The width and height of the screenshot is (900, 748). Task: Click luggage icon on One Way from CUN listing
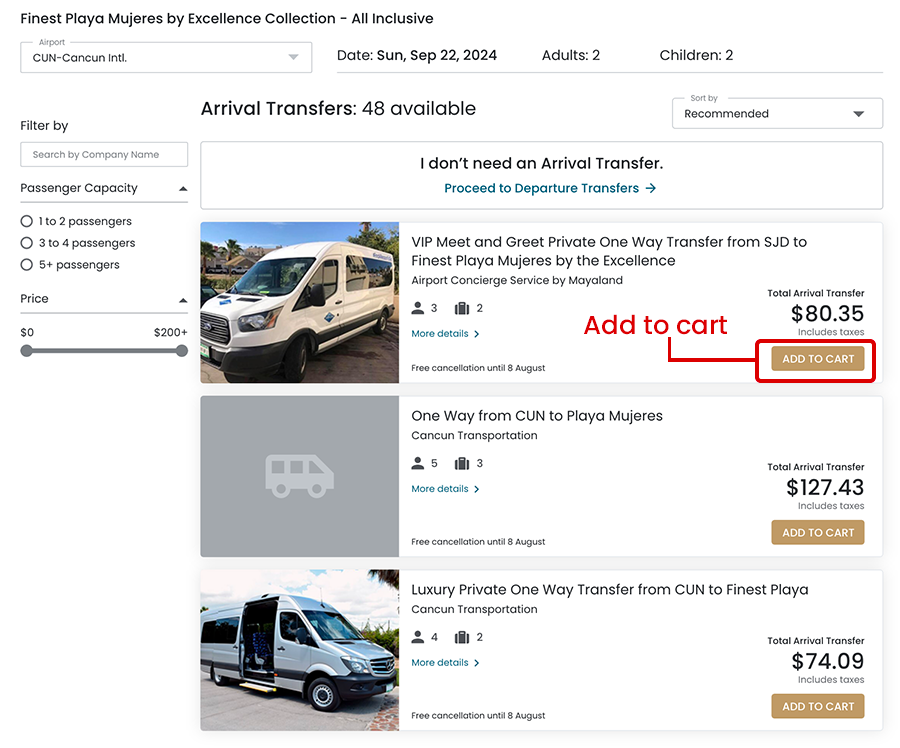[x=462, y=463]
